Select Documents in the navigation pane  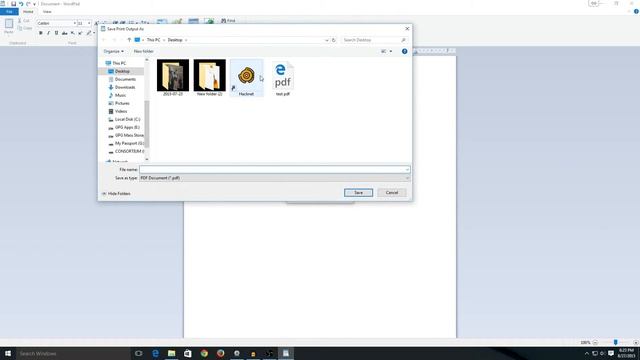pyautogui.click(x=125, y=79)
